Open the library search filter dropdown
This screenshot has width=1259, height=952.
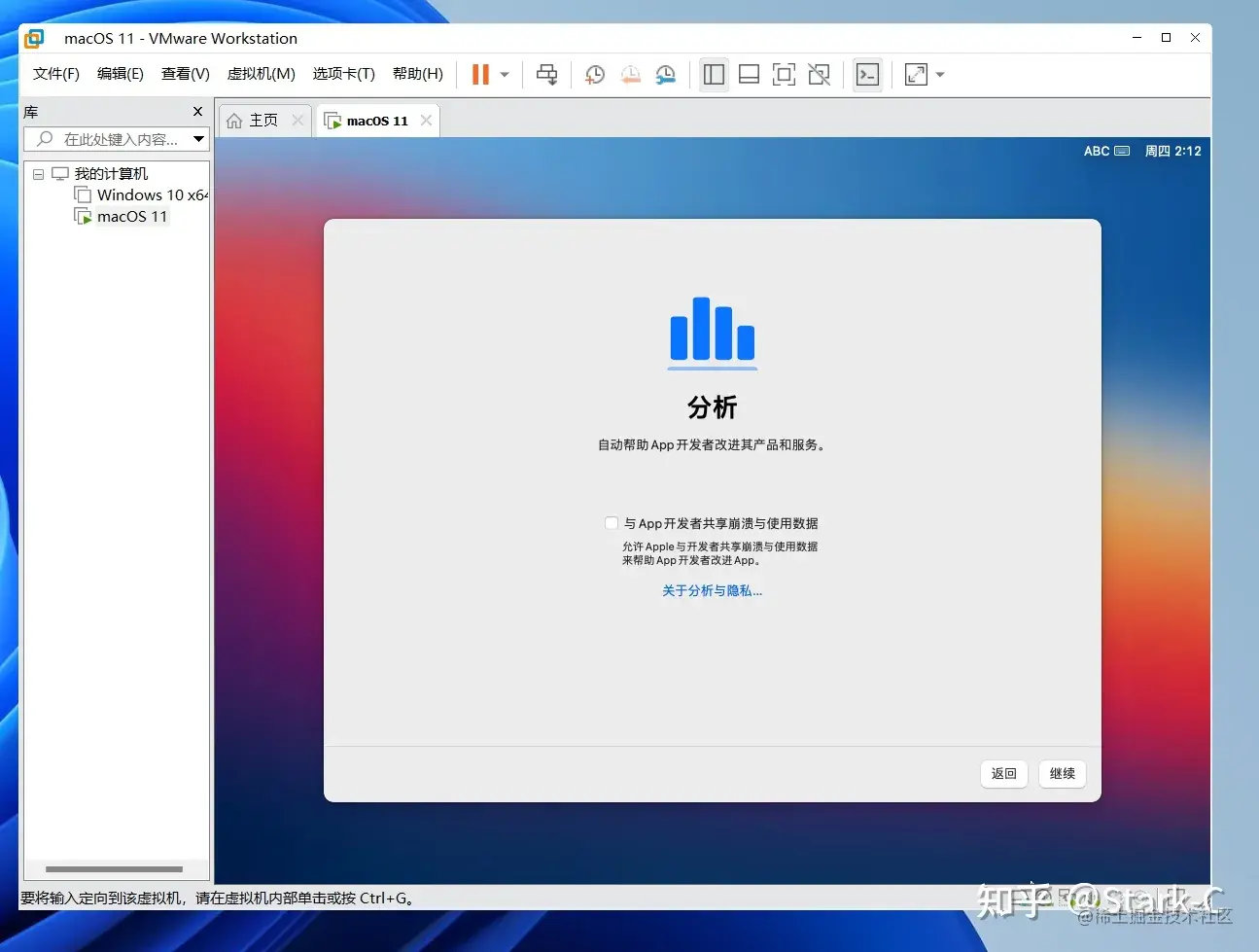coord(198,139)
